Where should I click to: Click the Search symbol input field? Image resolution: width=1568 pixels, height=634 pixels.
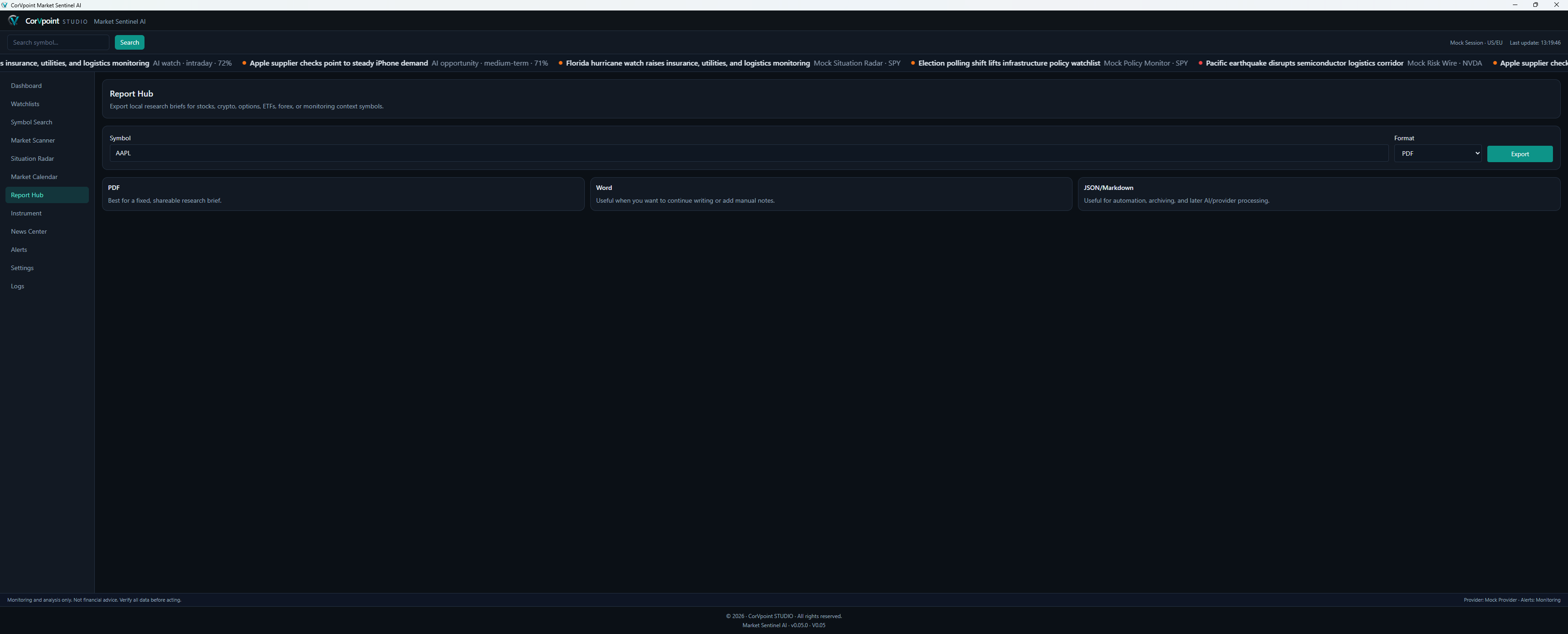[58, 43]
